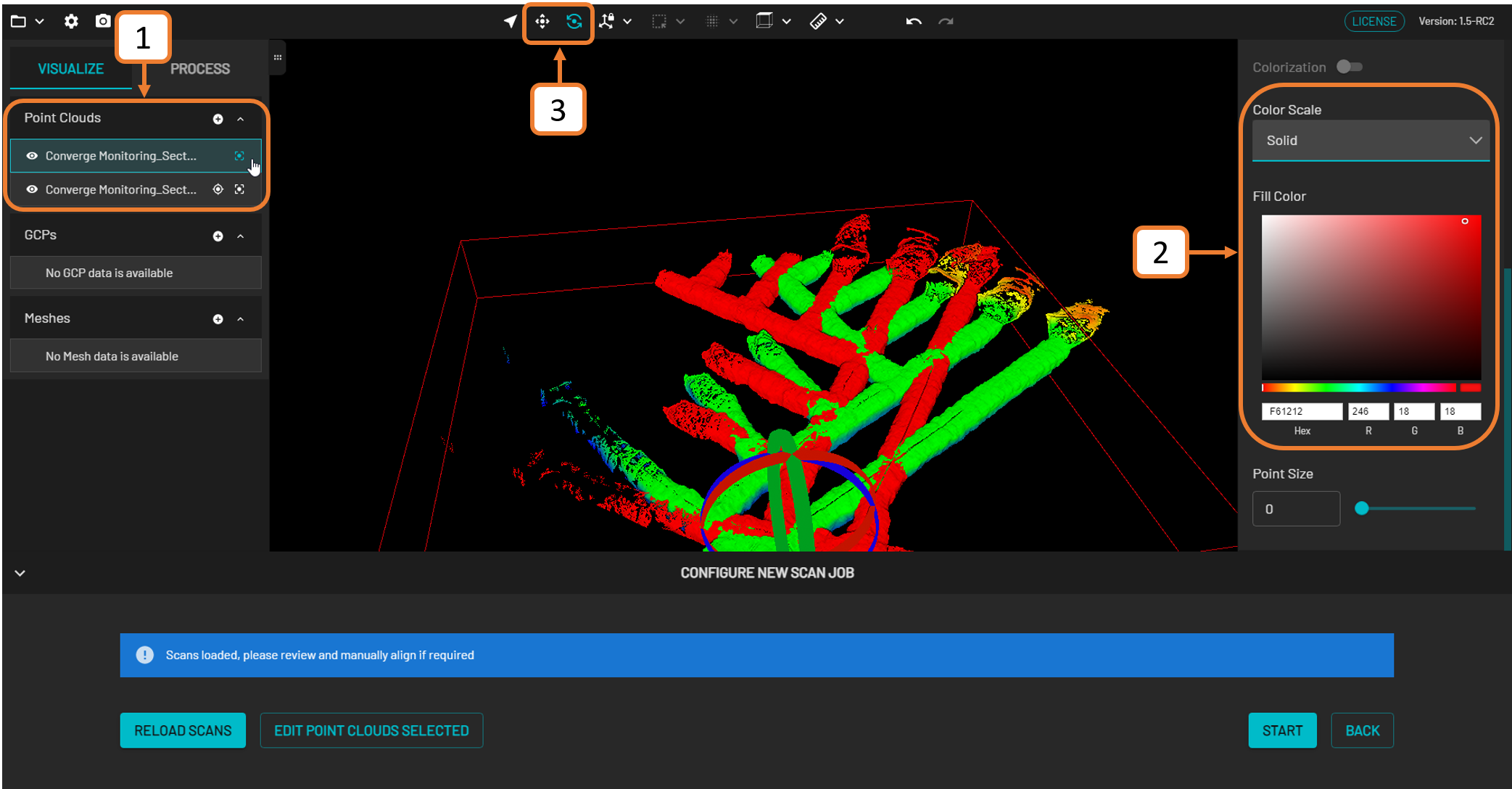Open the LICENSE button
Image resolution: width=1512 pixels, height=789 pixels.
click(1374, 22)
